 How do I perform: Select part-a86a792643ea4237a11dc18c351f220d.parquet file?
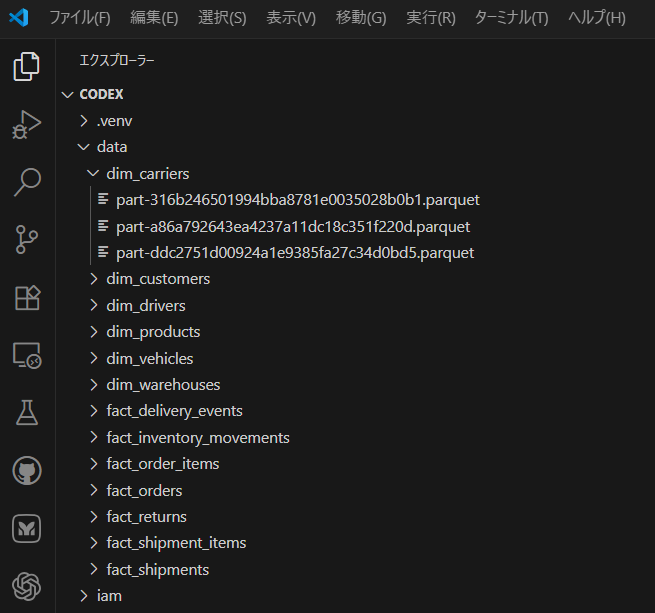(293, 226)
